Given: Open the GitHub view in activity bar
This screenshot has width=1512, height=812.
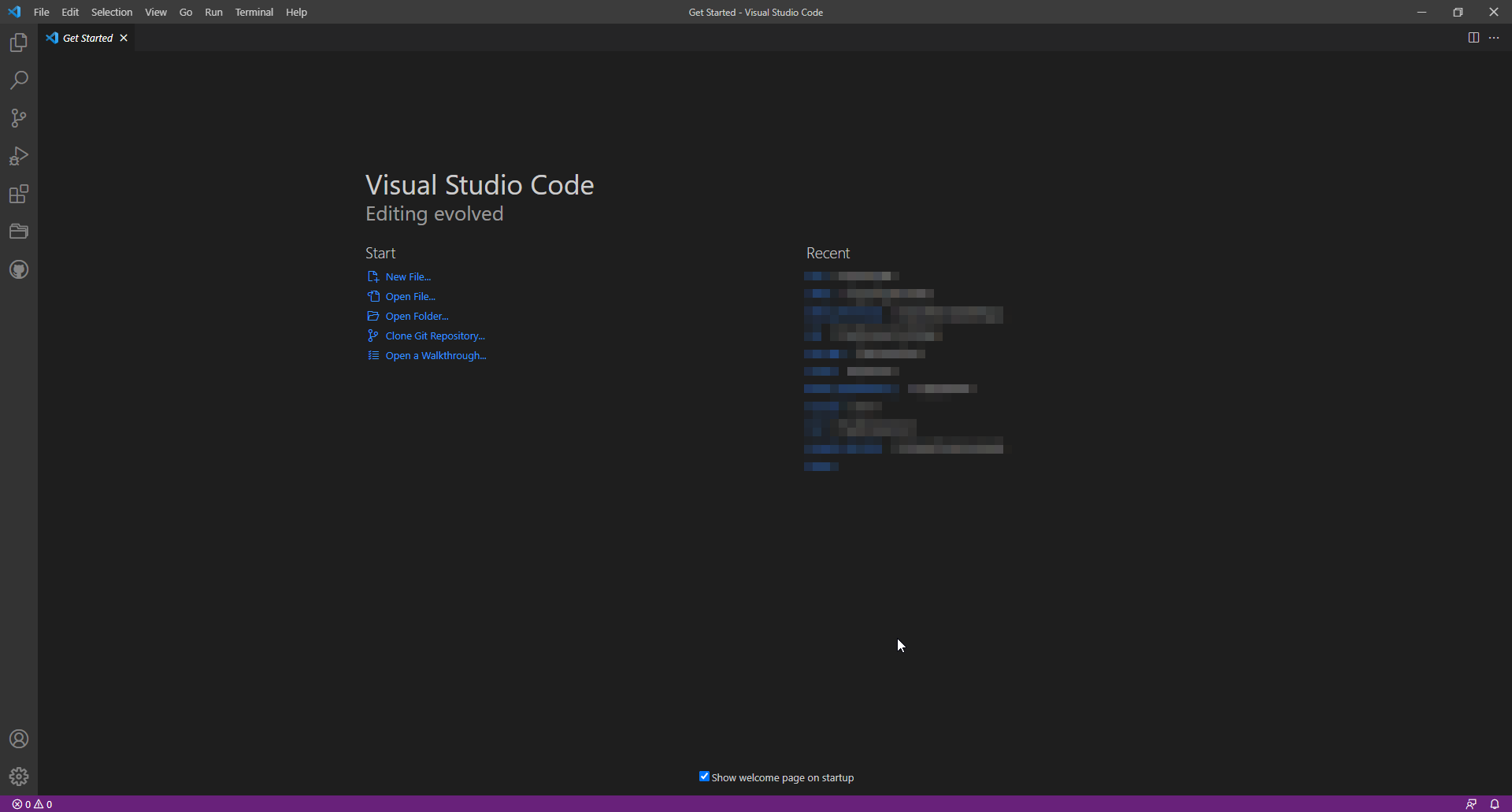Looking at the screenshot, I should [x=19, y=269].
